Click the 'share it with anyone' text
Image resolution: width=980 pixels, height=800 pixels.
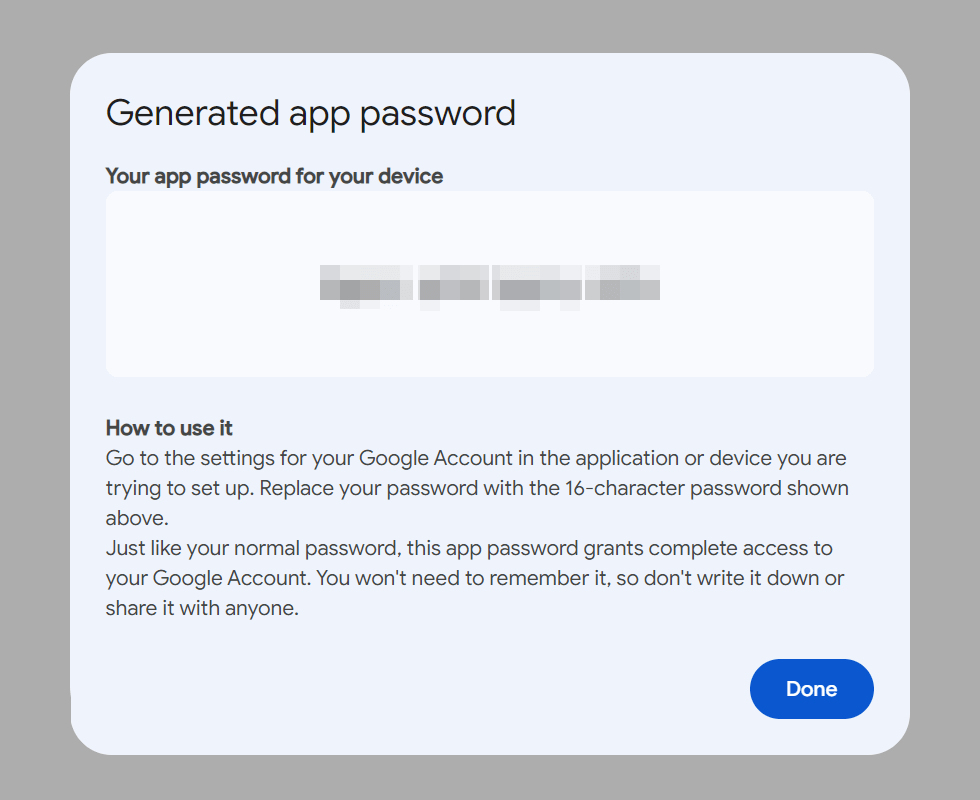pos(200,608)
